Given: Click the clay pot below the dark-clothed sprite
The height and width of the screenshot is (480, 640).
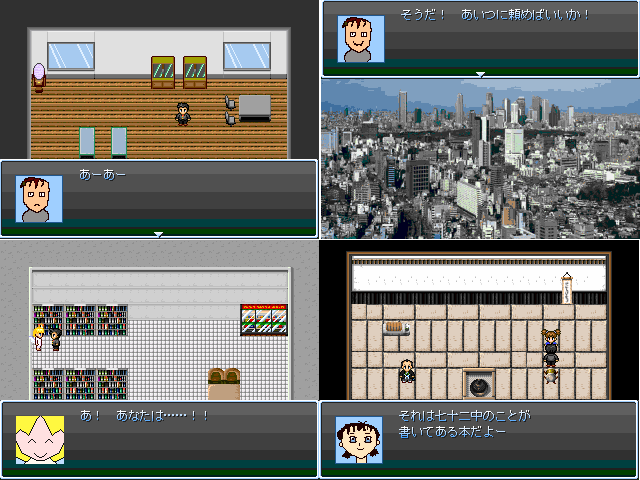Looking at the screenshot, I should click(x=551, y=376).
